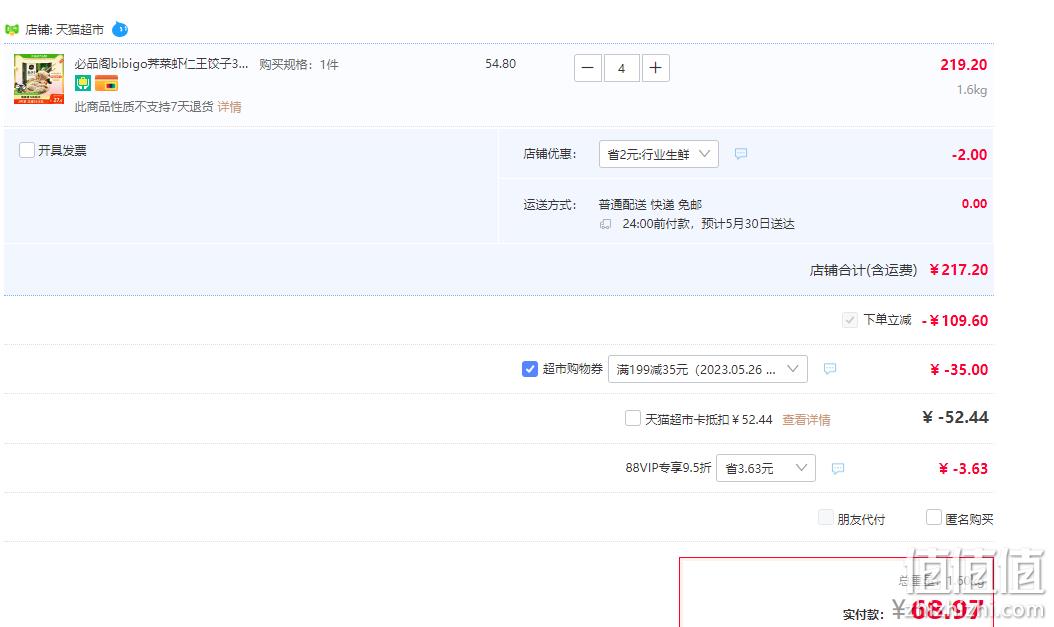The image size is (1054, 627).
Task: Click the 24:00前付款,预计5月30日送达 delivery estimate
Action: (708, 224)
